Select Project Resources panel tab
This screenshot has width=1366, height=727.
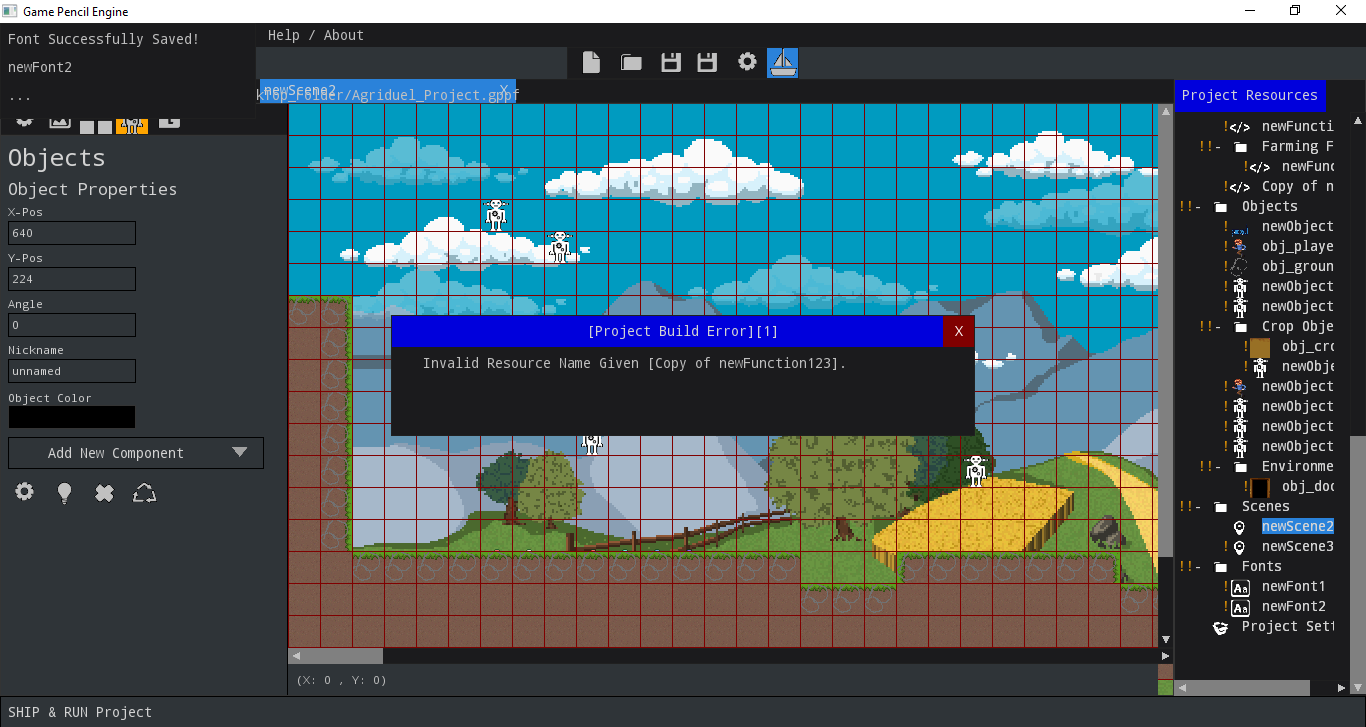point(1250,95)
